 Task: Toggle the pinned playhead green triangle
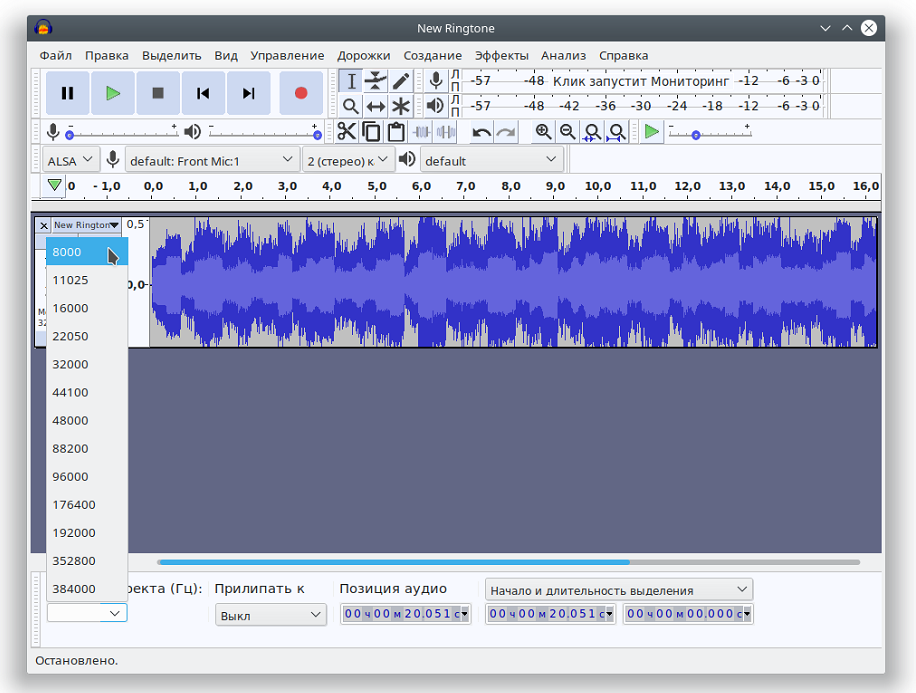tap(54, 185)
